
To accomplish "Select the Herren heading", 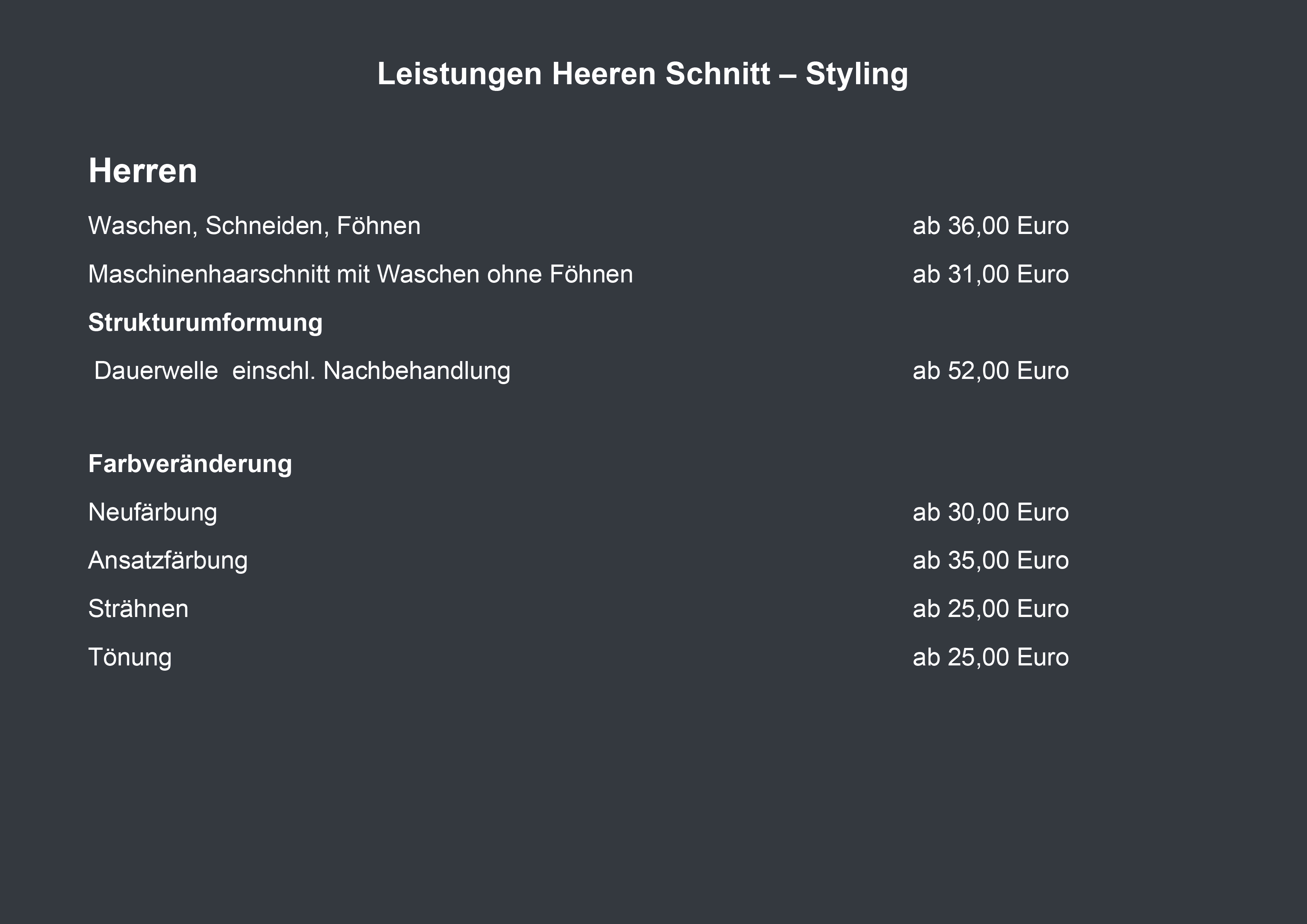I will pyautogui.click(x=143, y=171).
